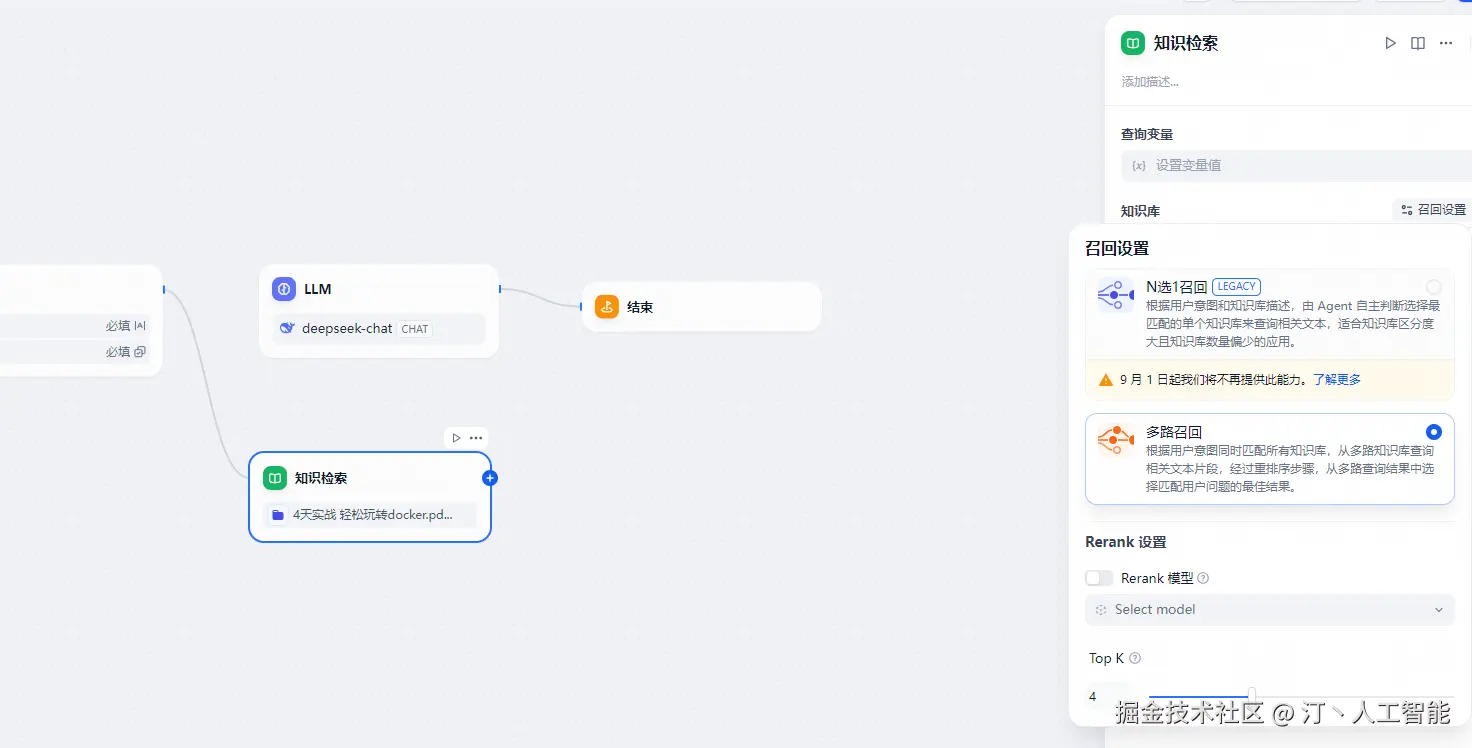1472x748 pixels.
Task: Select the 多路召回 radio button
Action: tap(1434, 432)
